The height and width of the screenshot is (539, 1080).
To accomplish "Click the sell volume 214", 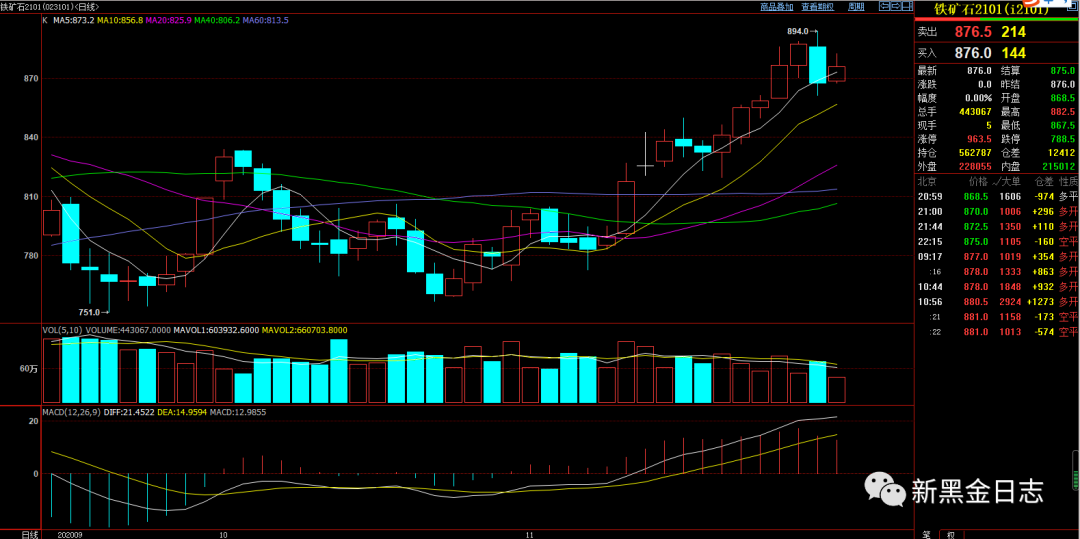I will click(x=1014, y=32).
